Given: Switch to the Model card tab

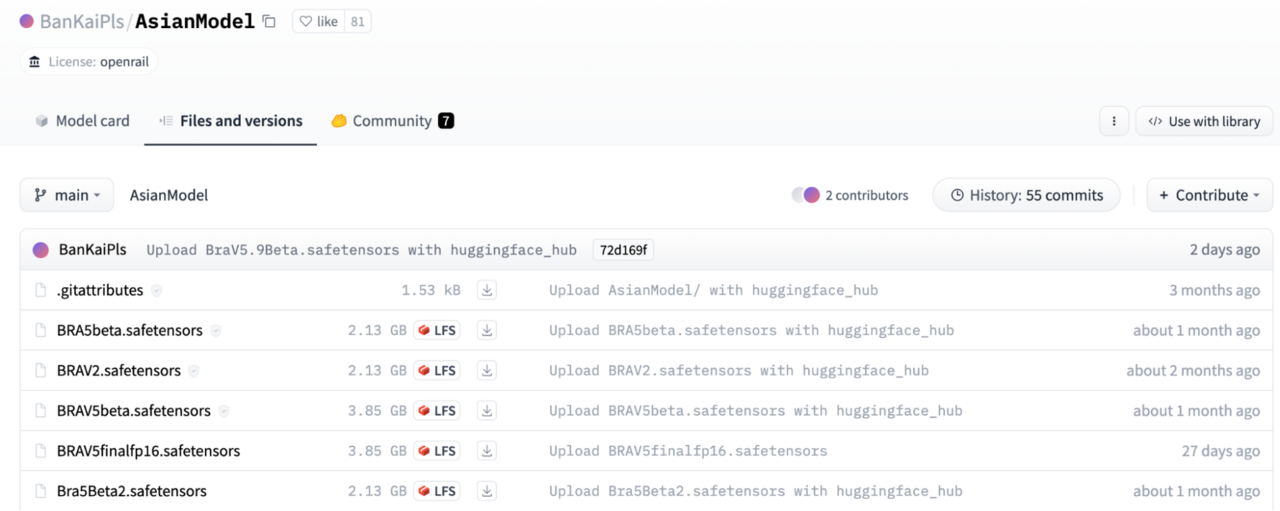Looking at the screenshot, I should click(x=82, y=121).
